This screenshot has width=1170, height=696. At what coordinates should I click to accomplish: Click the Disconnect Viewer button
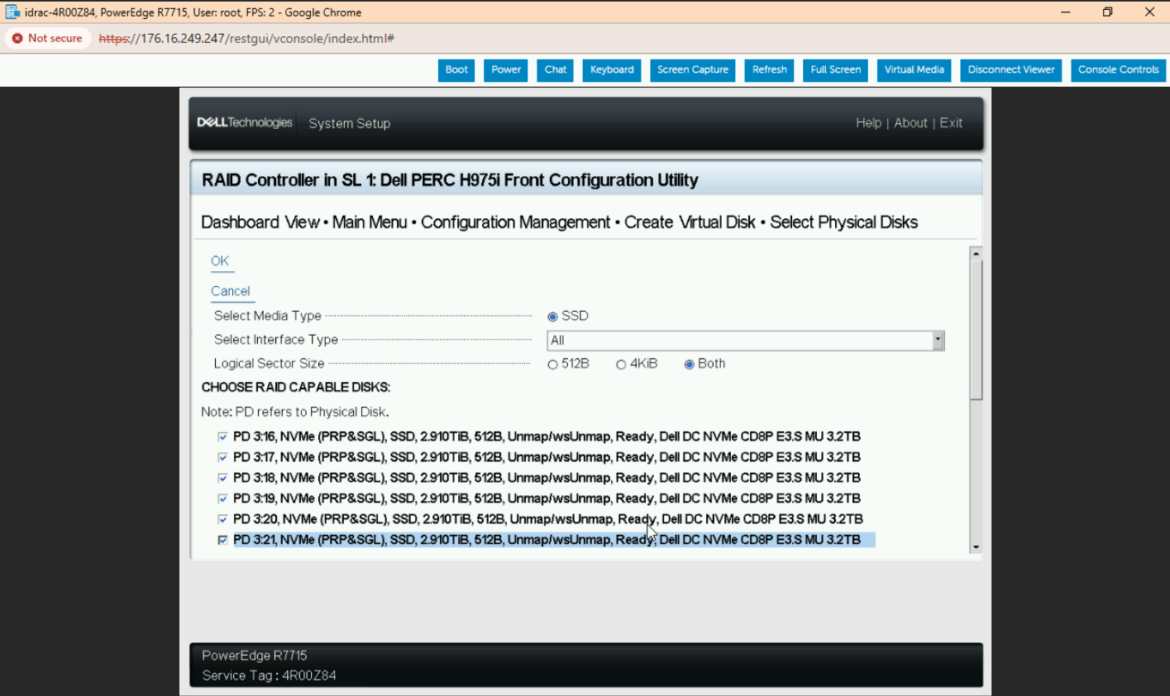1011,70
